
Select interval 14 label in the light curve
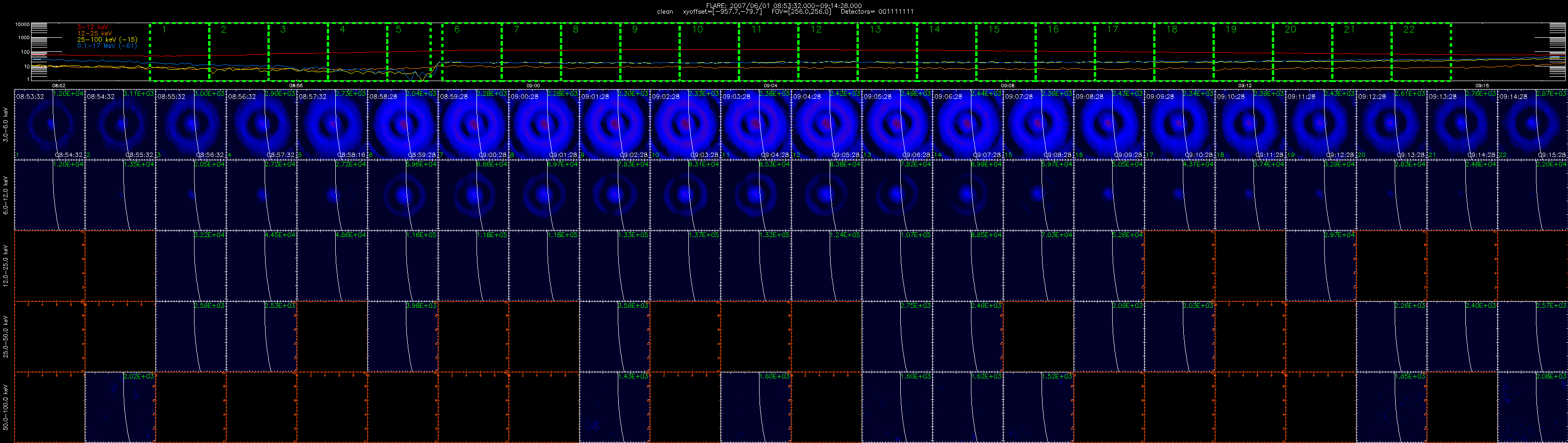coord(934,29)
